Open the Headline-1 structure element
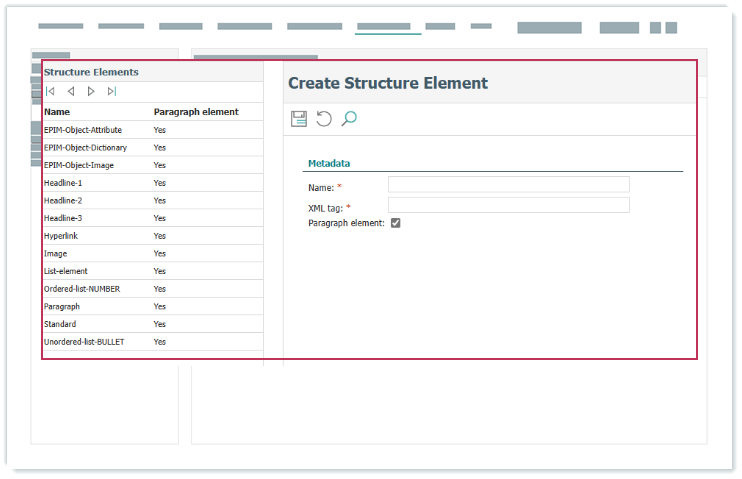This screenshot has width=742, height=479. (x=63, y=183)
